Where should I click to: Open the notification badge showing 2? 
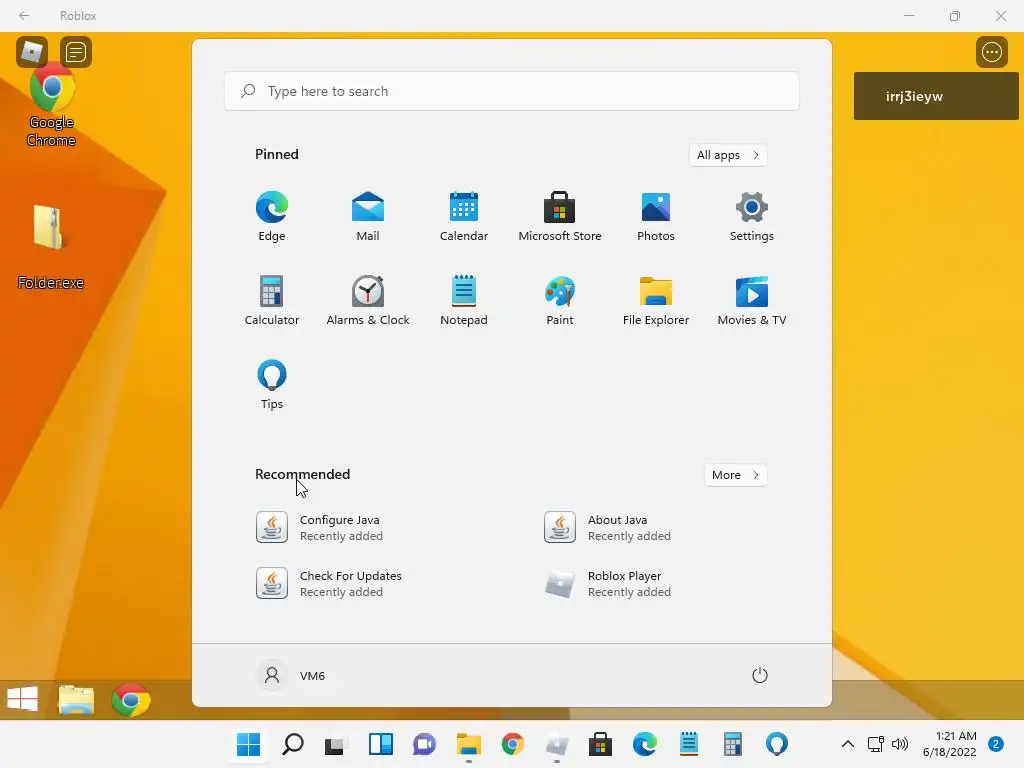[x=996, y=744]
